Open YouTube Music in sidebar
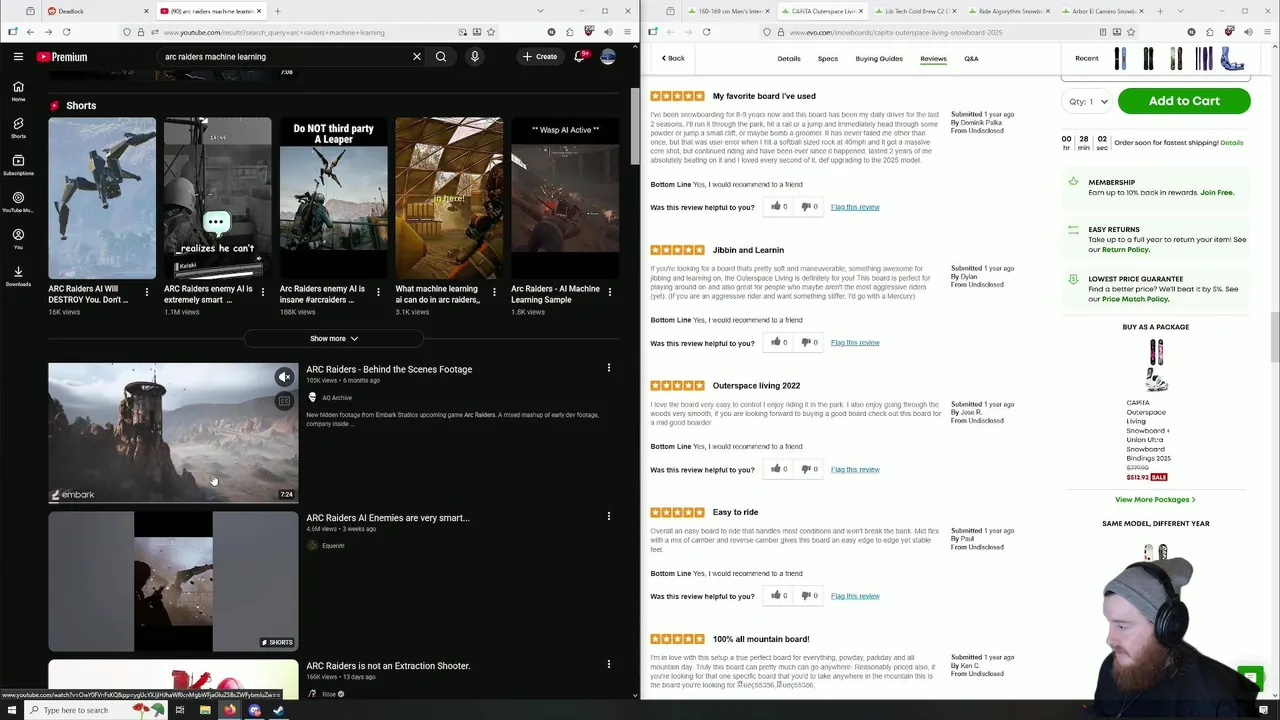This screenshot has width=1280, height=720. pos(18,202)
